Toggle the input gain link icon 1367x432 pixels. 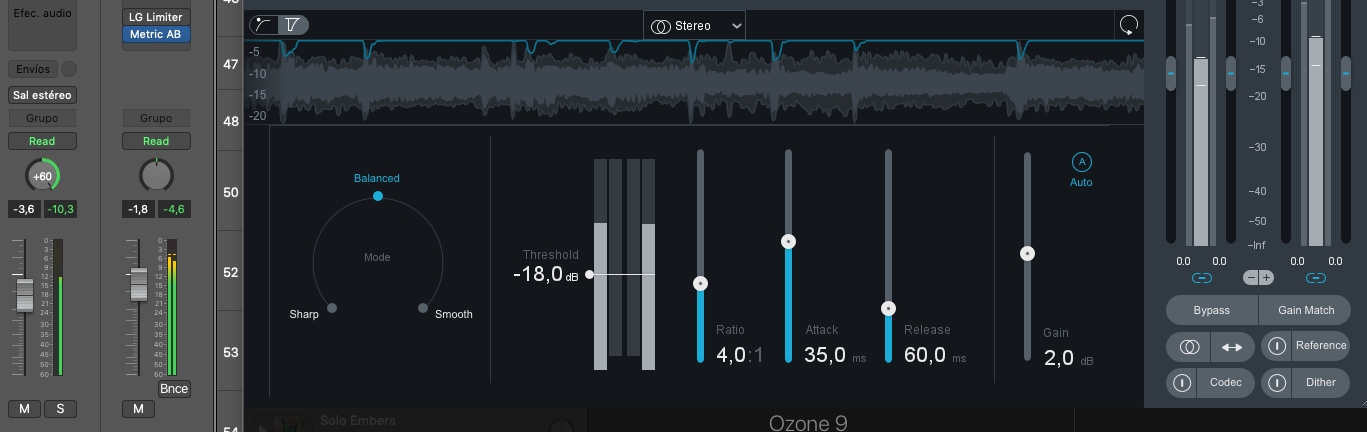(x=1202, y=277)
